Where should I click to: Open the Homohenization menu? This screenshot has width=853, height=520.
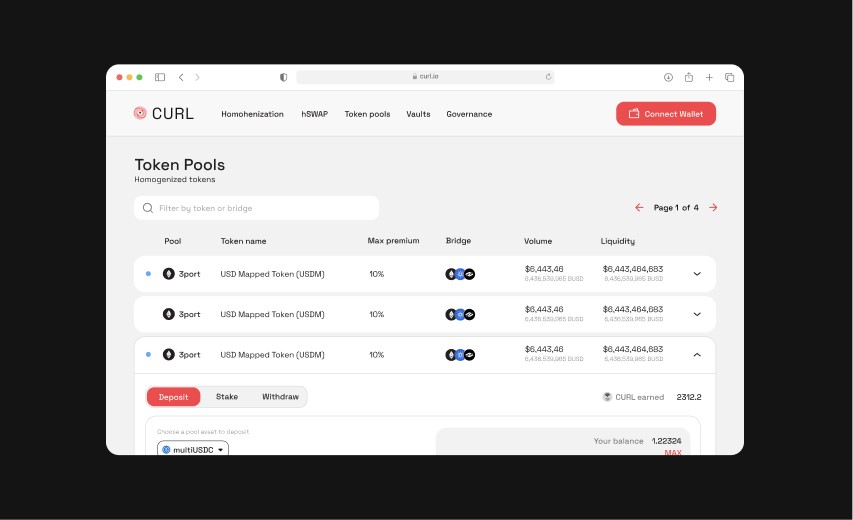(x=252, y=114)
